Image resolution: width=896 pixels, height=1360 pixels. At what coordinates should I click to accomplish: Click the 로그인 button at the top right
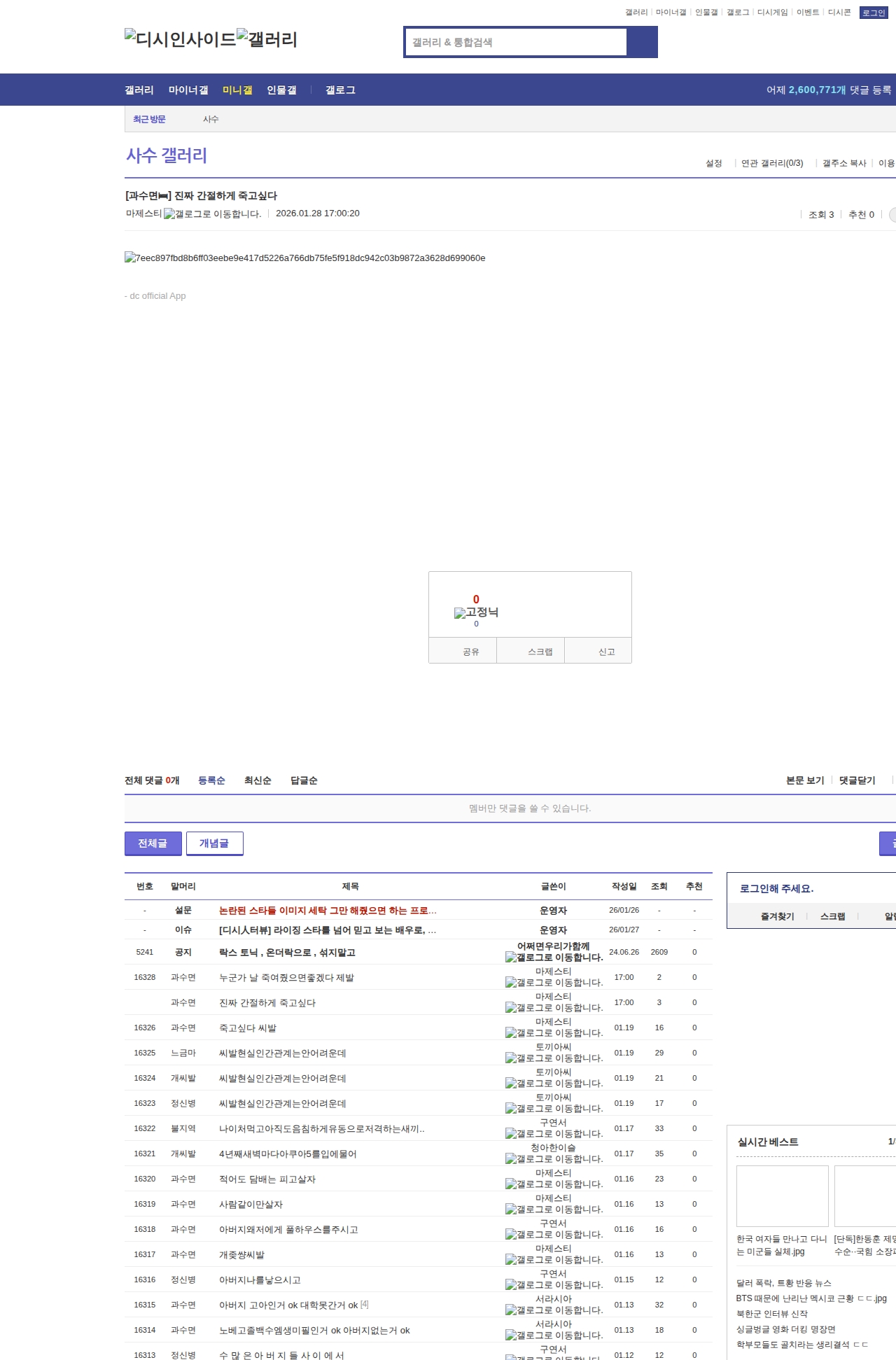[x=873, y=13]
